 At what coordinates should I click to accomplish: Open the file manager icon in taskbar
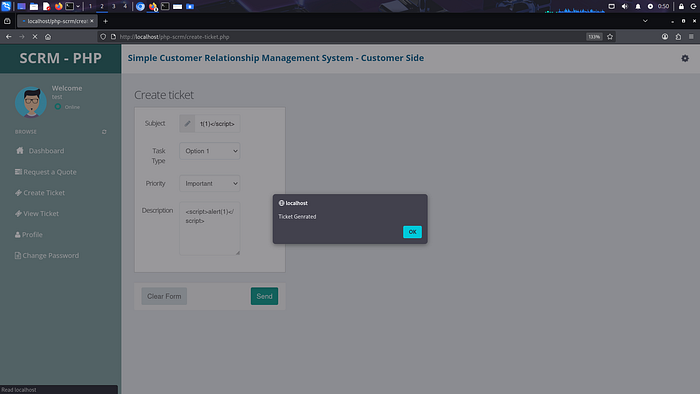click(33, 6)
